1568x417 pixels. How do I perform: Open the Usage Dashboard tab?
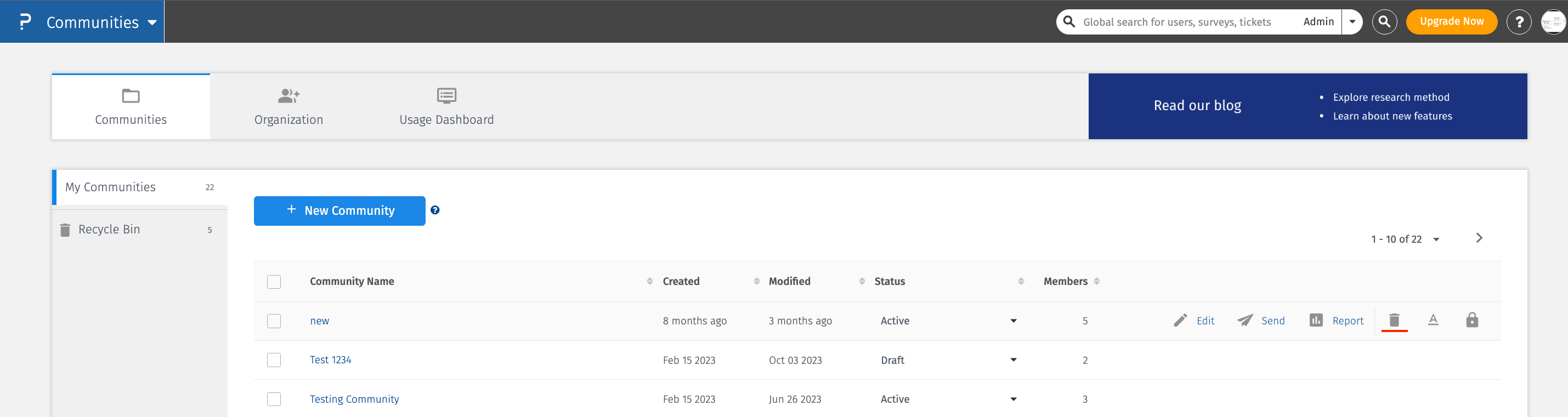point(446,106)
